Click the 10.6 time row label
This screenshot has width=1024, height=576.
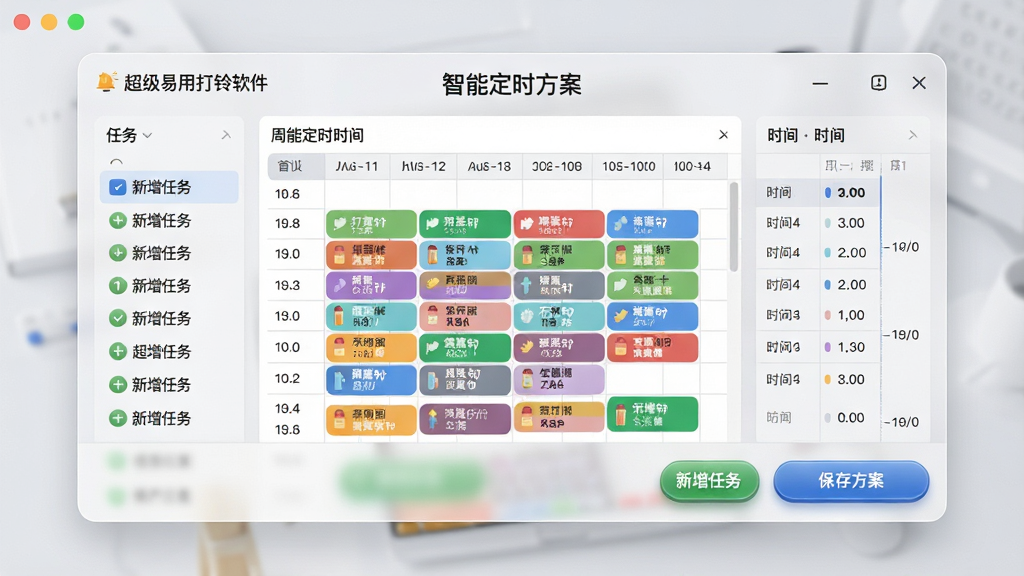(287, 194)
